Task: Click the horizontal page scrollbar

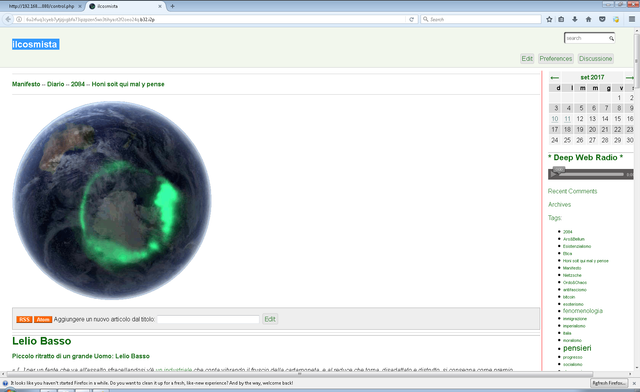Action: pyautogui.click(x=300, y=374)
